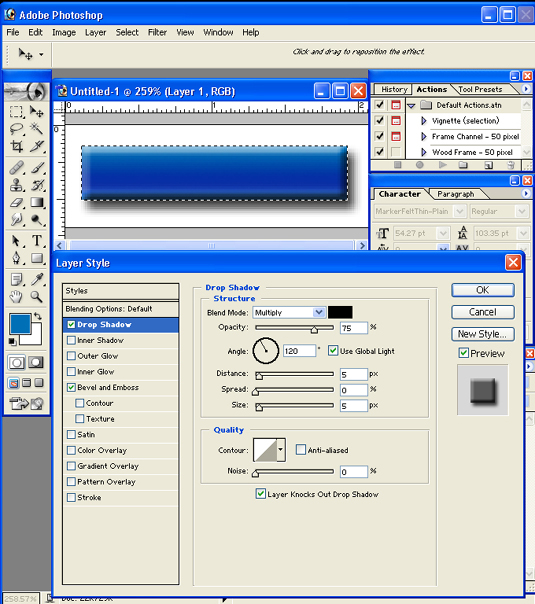The width and height of the screenshot is (535, 604).
Task: Enable the Outer Glow style
Action: pos(71,356)
